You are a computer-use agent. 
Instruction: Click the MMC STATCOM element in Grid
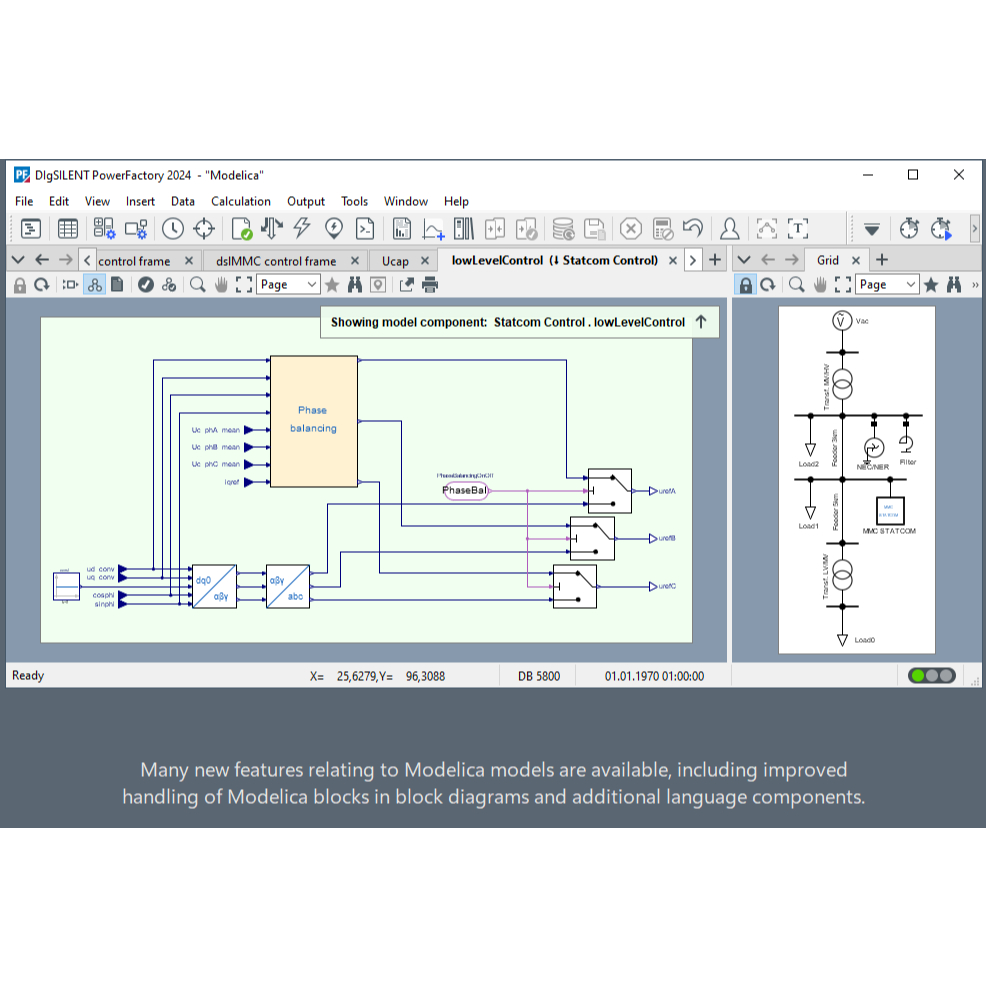tap(890, 510)
